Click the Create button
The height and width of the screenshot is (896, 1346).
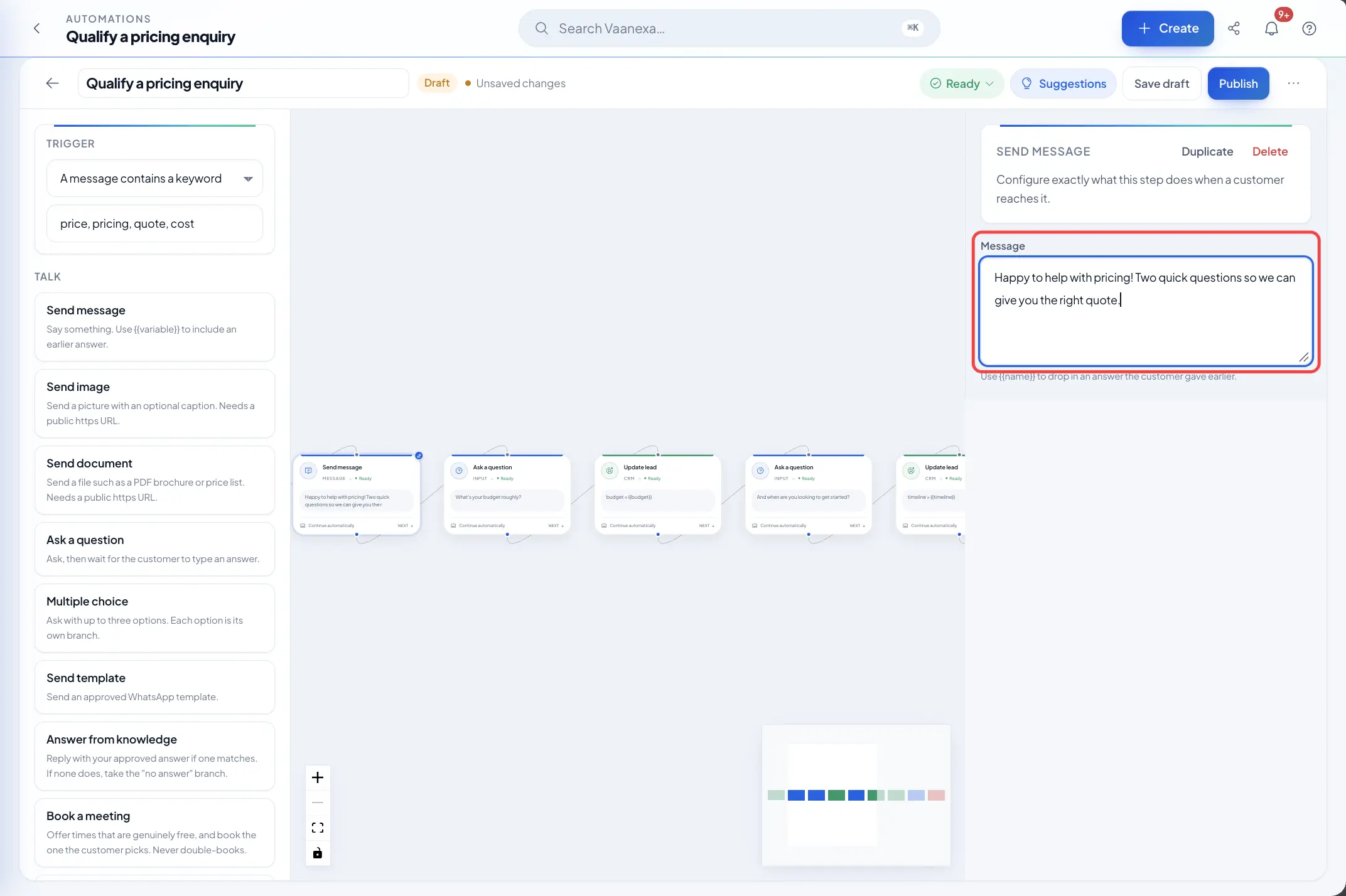[x=1168, y=28]
